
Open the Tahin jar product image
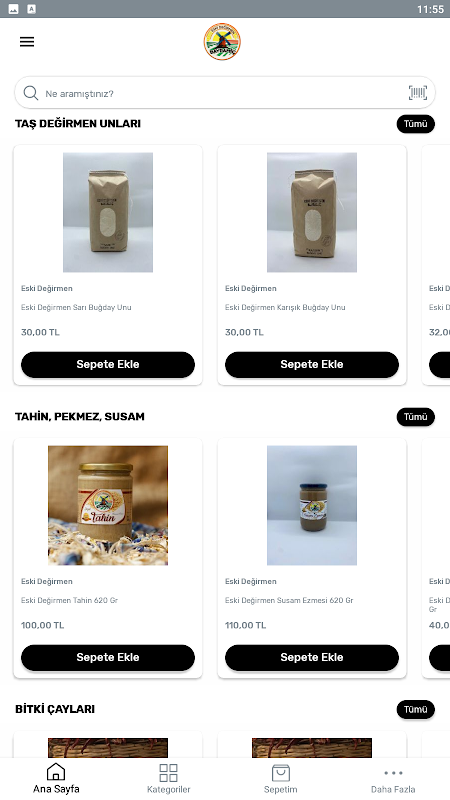pos(108,505)
